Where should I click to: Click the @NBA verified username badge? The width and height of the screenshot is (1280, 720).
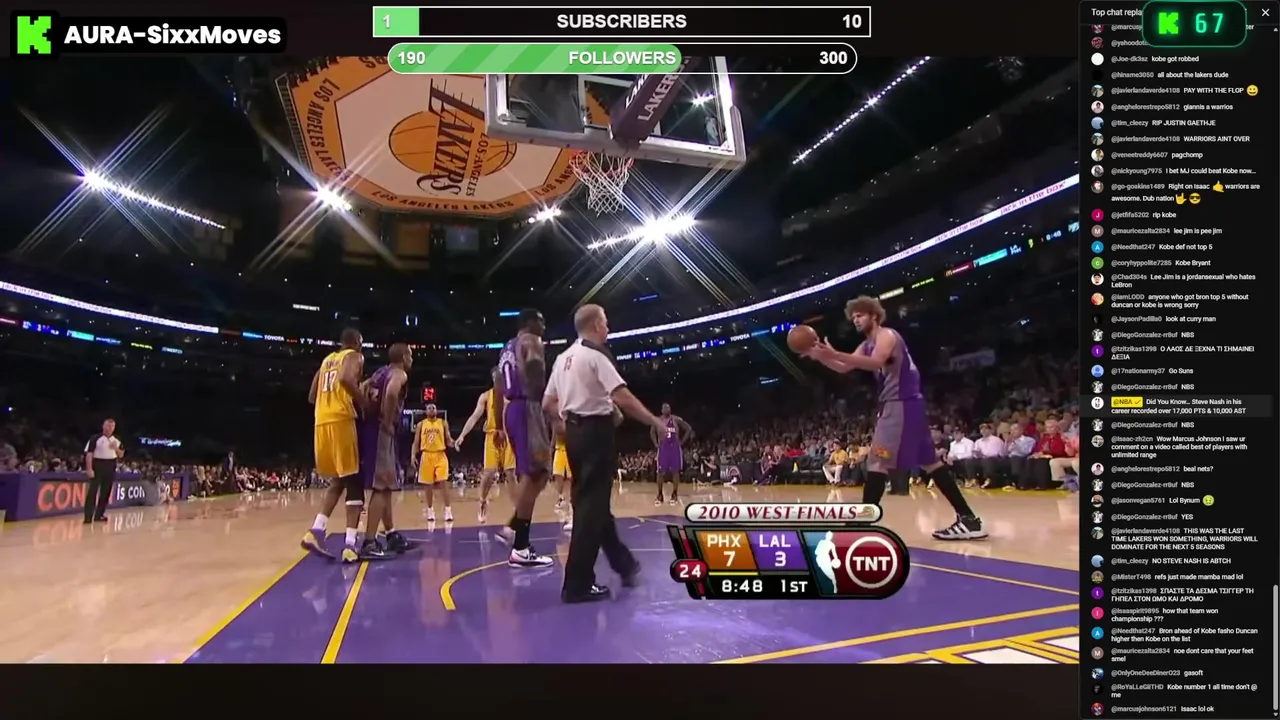(1126, 402)
